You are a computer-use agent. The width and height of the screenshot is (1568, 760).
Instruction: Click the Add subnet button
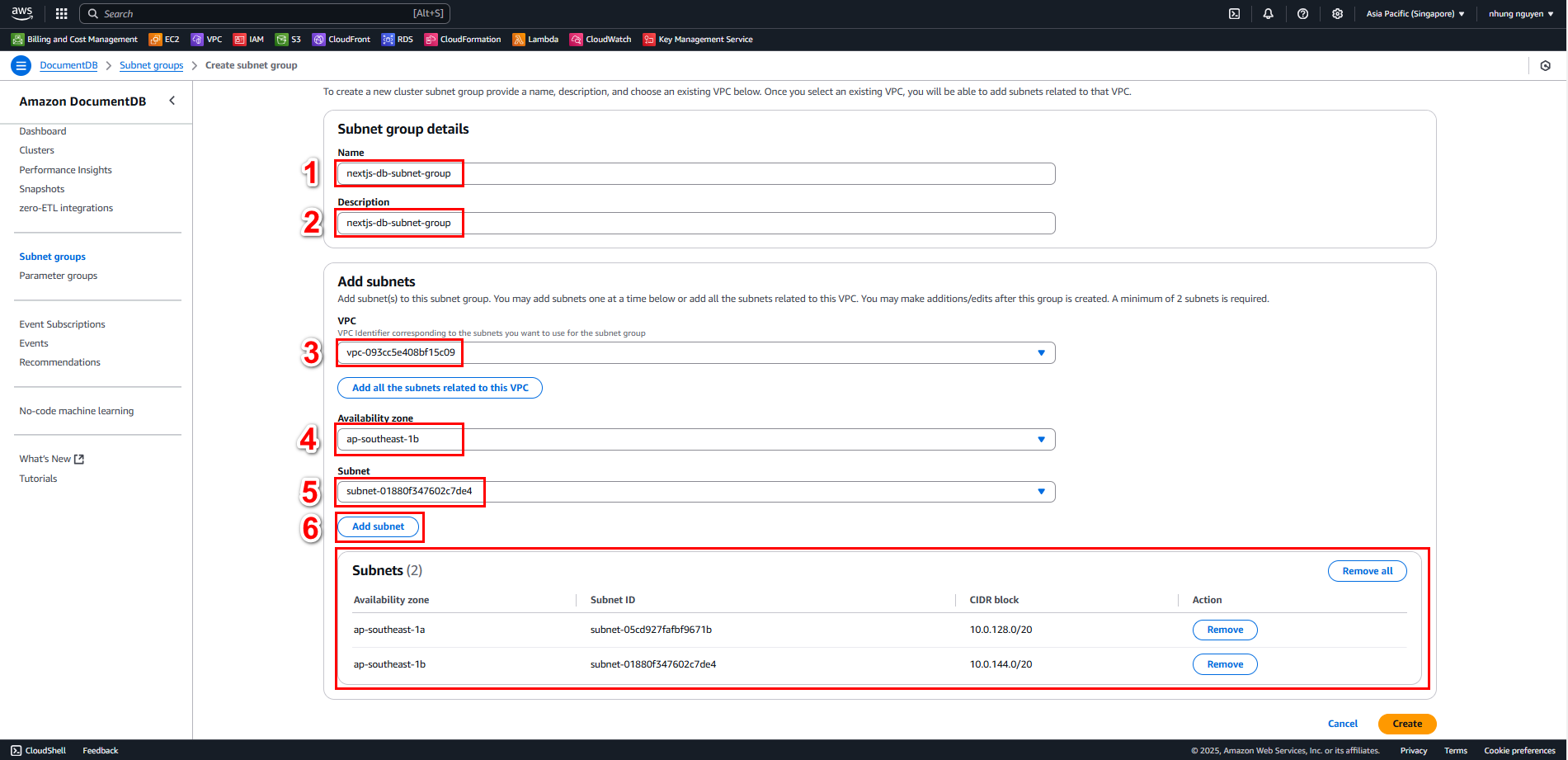tap(379, 526)
